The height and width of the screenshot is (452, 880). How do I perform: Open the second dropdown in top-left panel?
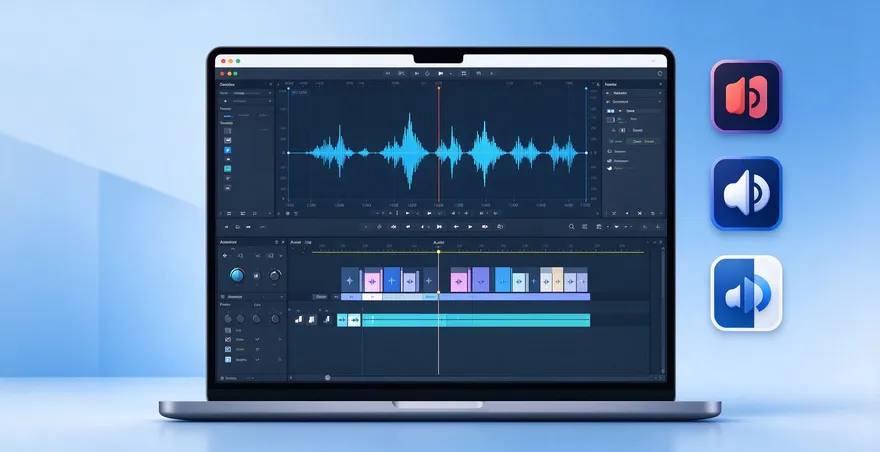point(269,101)
